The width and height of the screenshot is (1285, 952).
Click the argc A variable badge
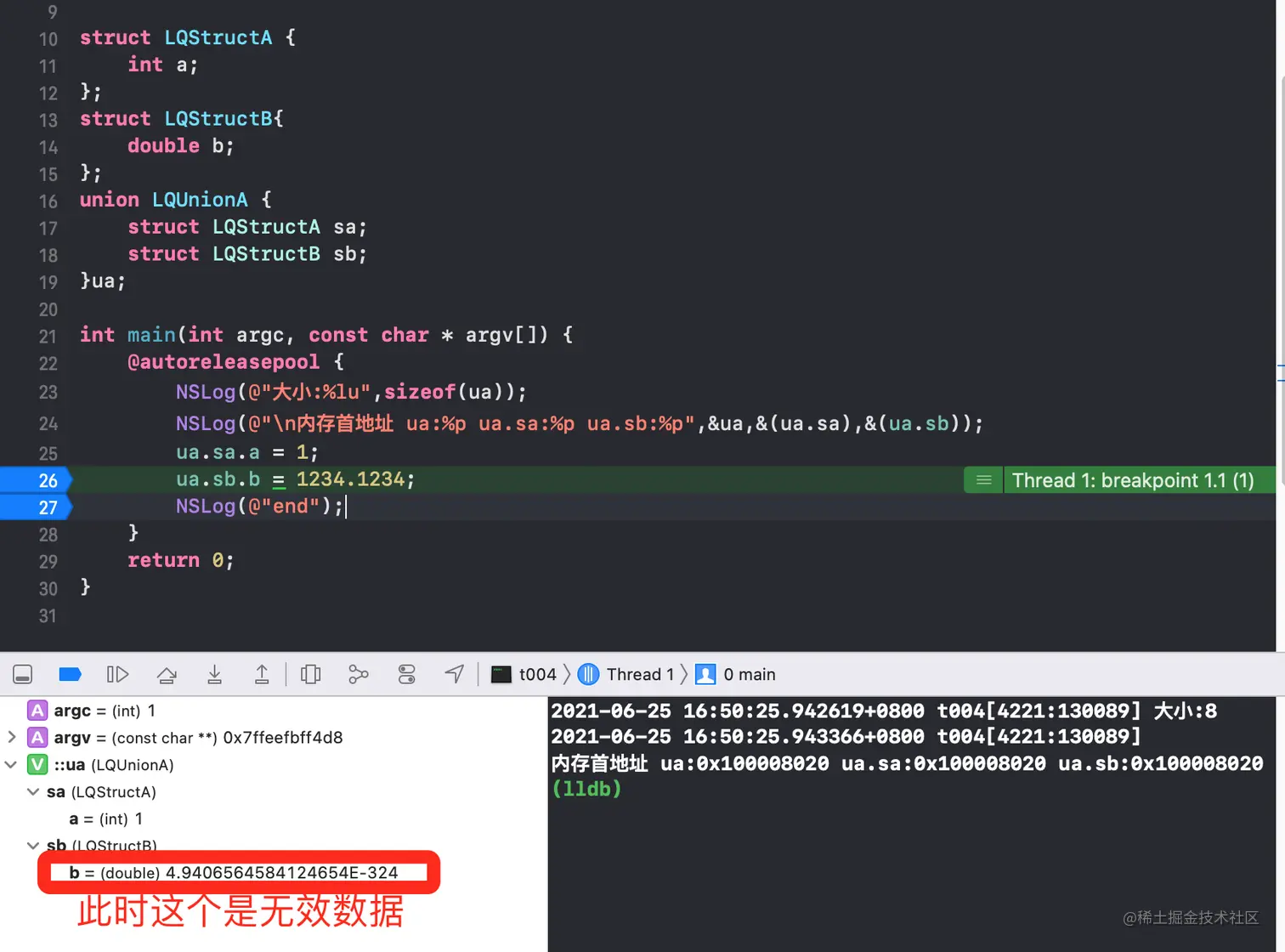(37, 710)
